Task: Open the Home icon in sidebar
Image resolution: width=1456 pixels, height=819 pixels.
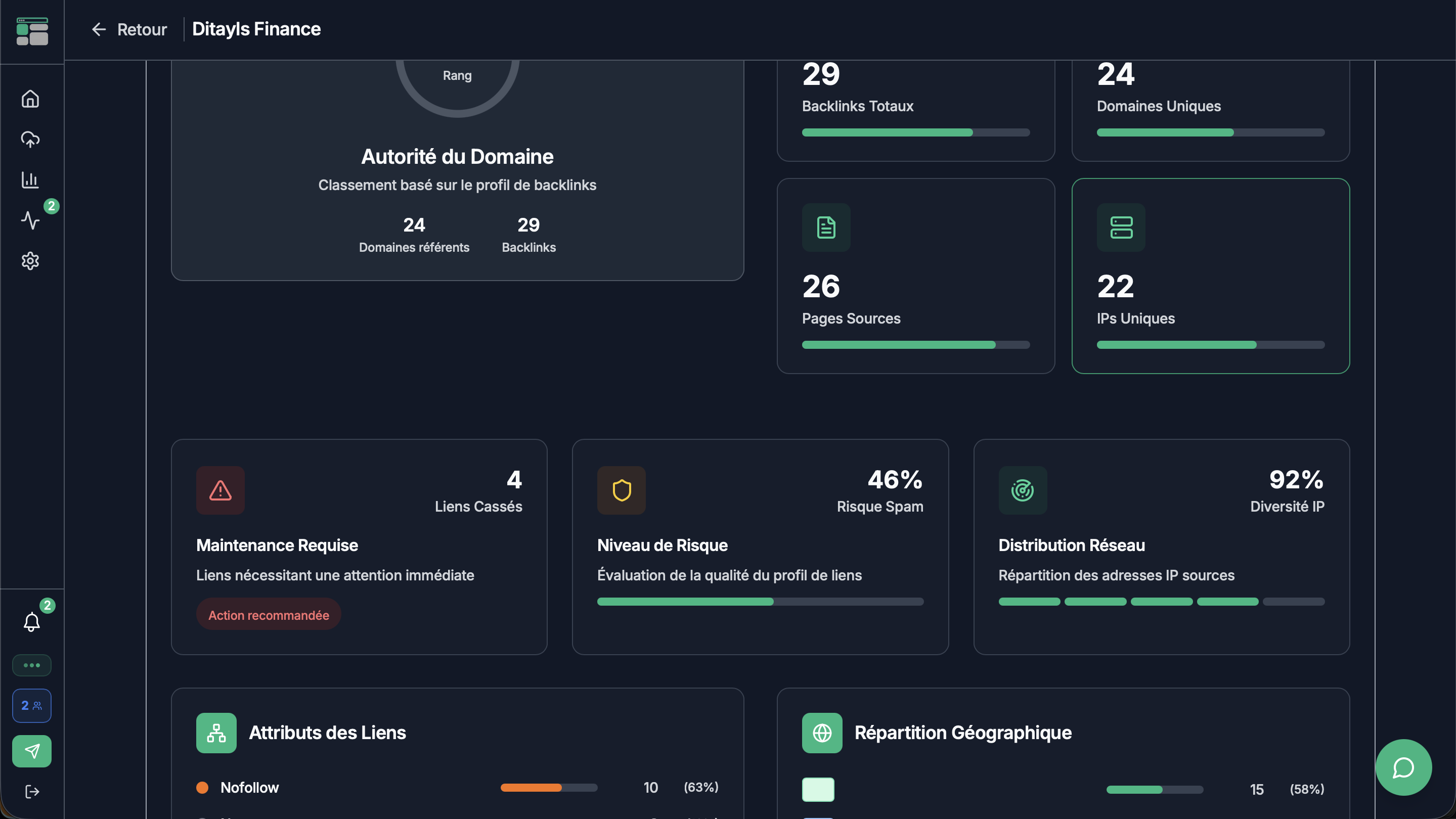Action: click(x=30, y=99)
